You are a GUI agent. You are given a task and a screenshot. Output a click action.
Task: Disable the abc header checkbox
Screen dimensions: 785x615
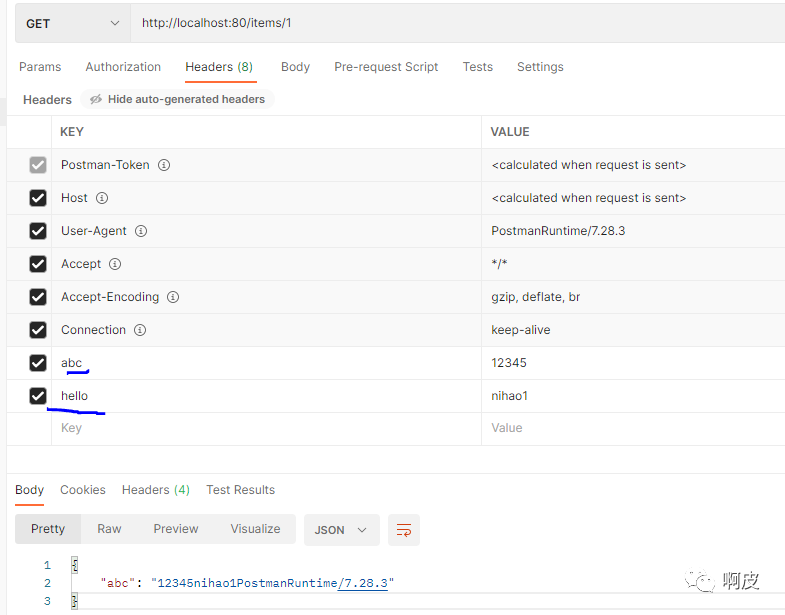38,363
